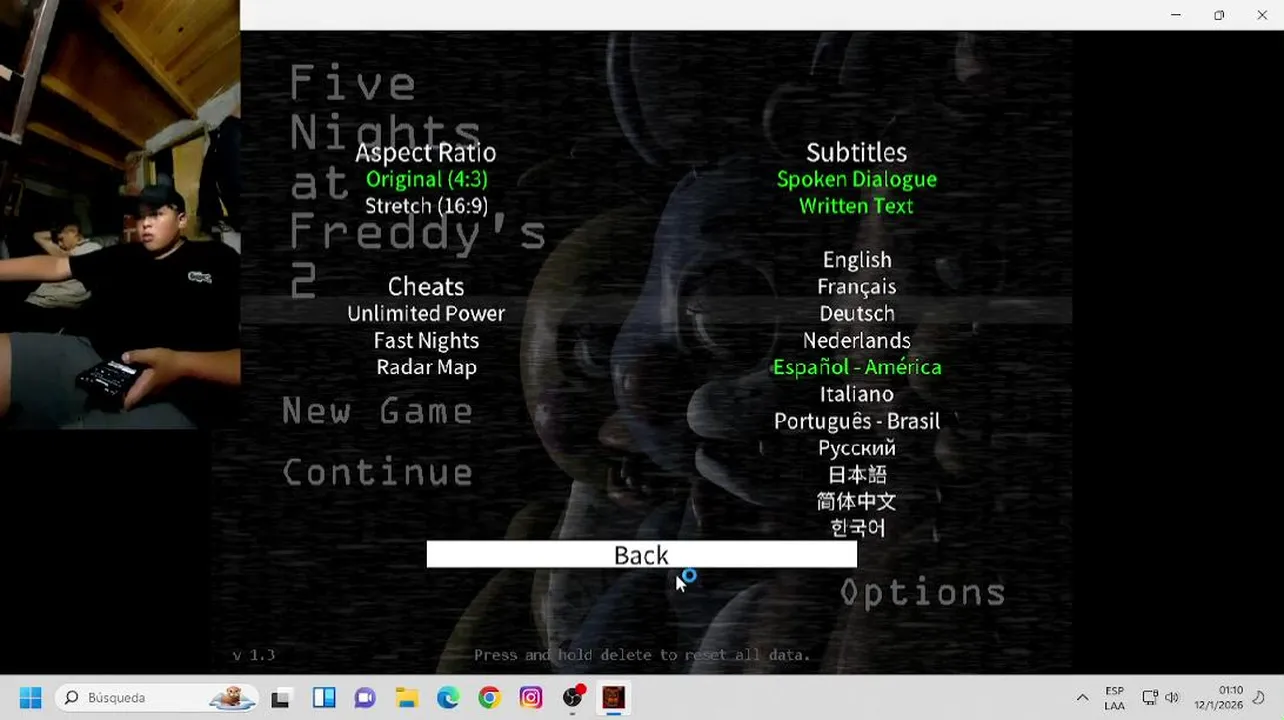The height and width of the screenshot is (720, 1284).
Task: Toggle the Unlimited Power cheat
Action: click(x=426, y=313)
